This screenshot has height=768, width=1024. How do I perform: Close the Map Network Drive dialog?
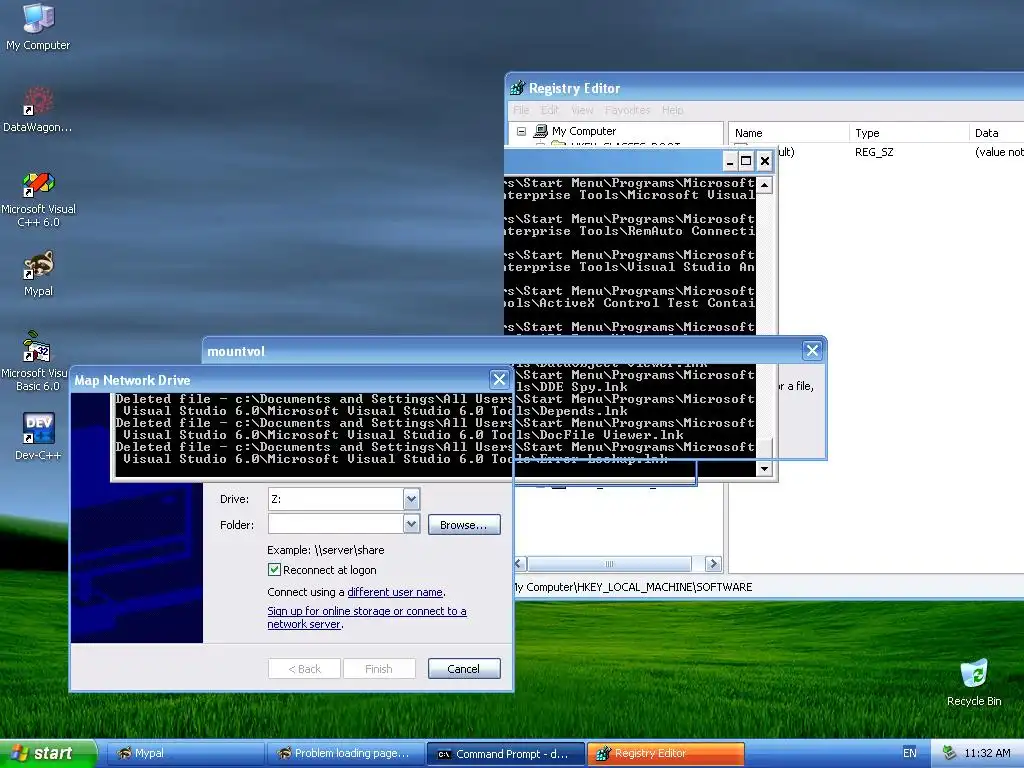tap(499, 379)
